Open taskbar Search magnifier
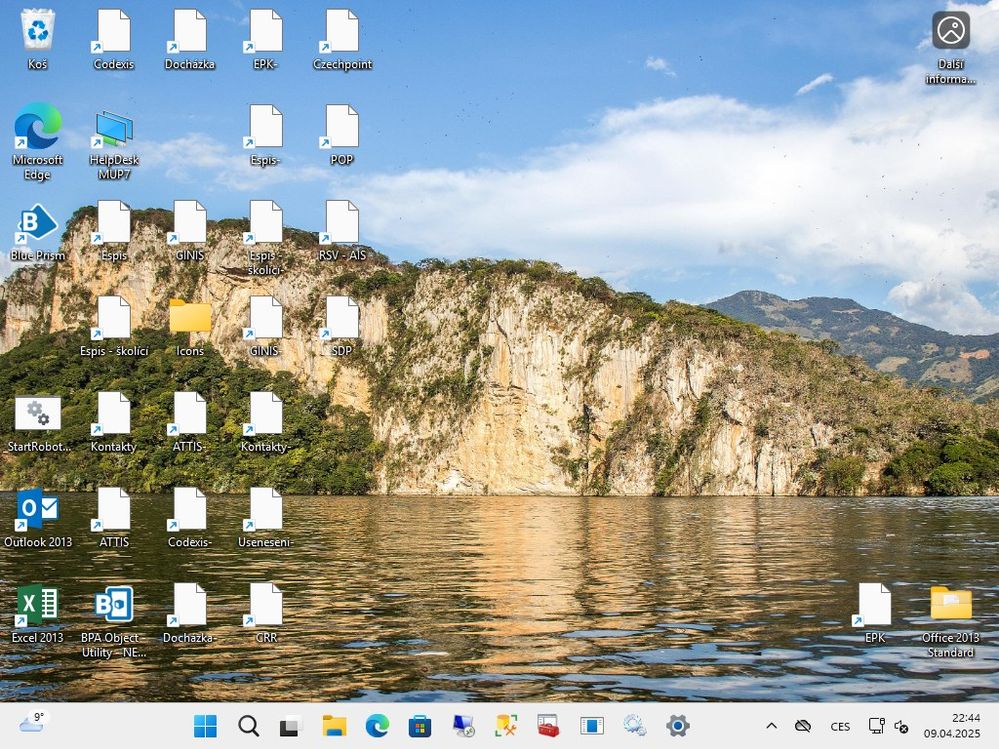The width and height of the screenshot is (999, 749). coord(249,726)
